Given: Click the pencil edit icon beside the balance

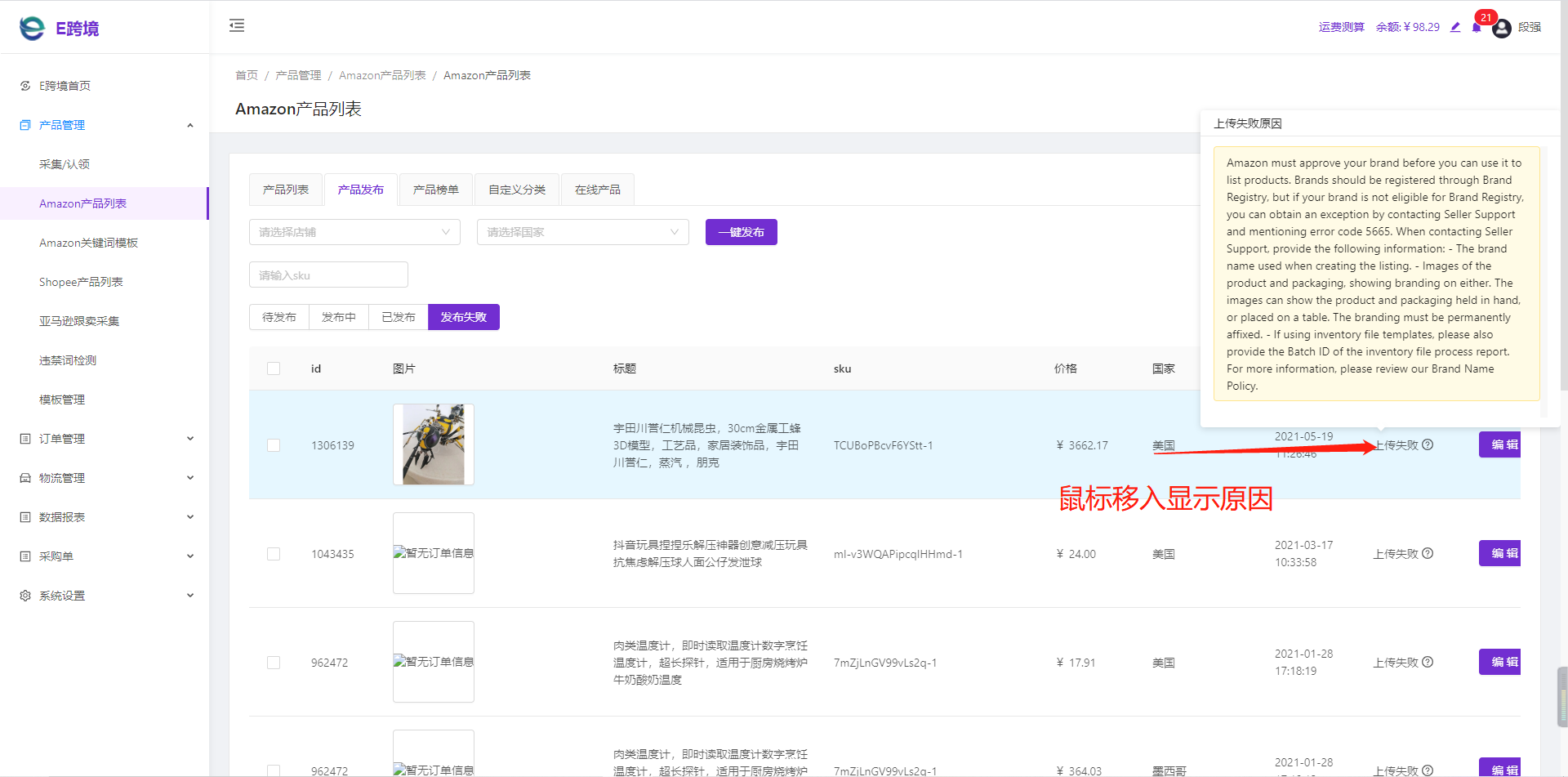Looking at the screenshot, I should pyautogui.click(x=1455, y=27).
